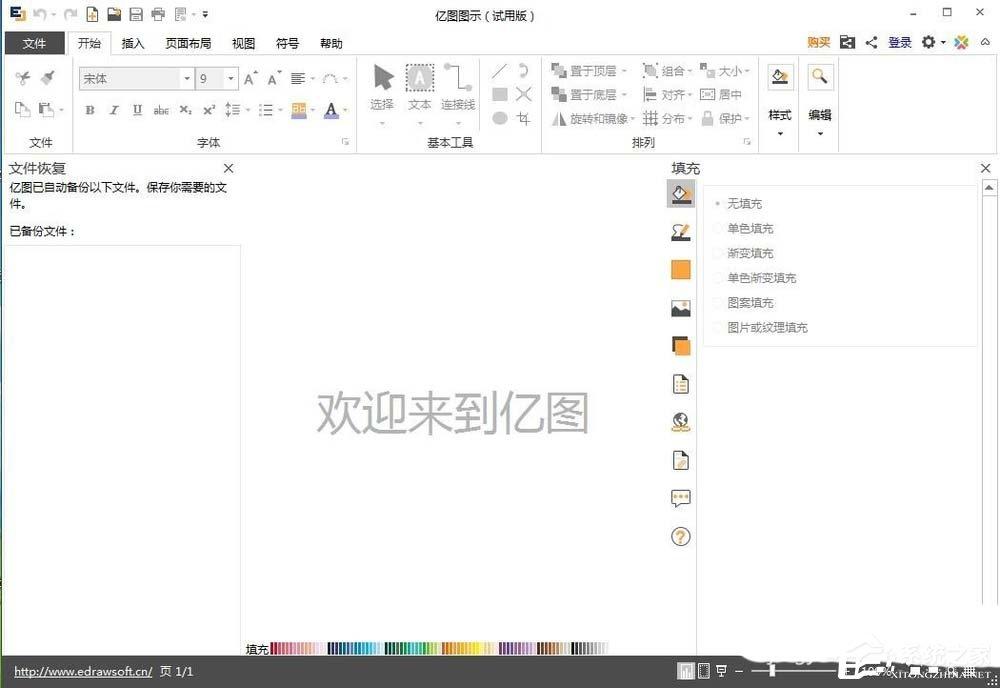The width and height of the screenshot is (1000, 688).
Task: Click the Undo arrow icon
Action: (40, 14)
